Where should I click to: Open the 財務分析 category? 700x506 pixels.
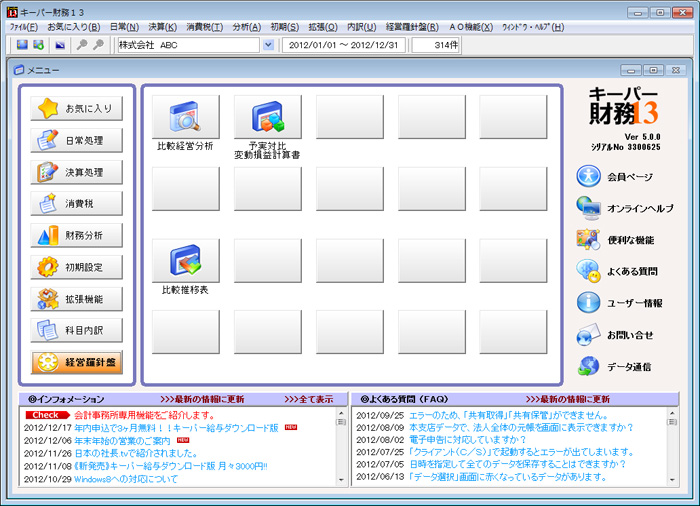[x=76, y=235]
